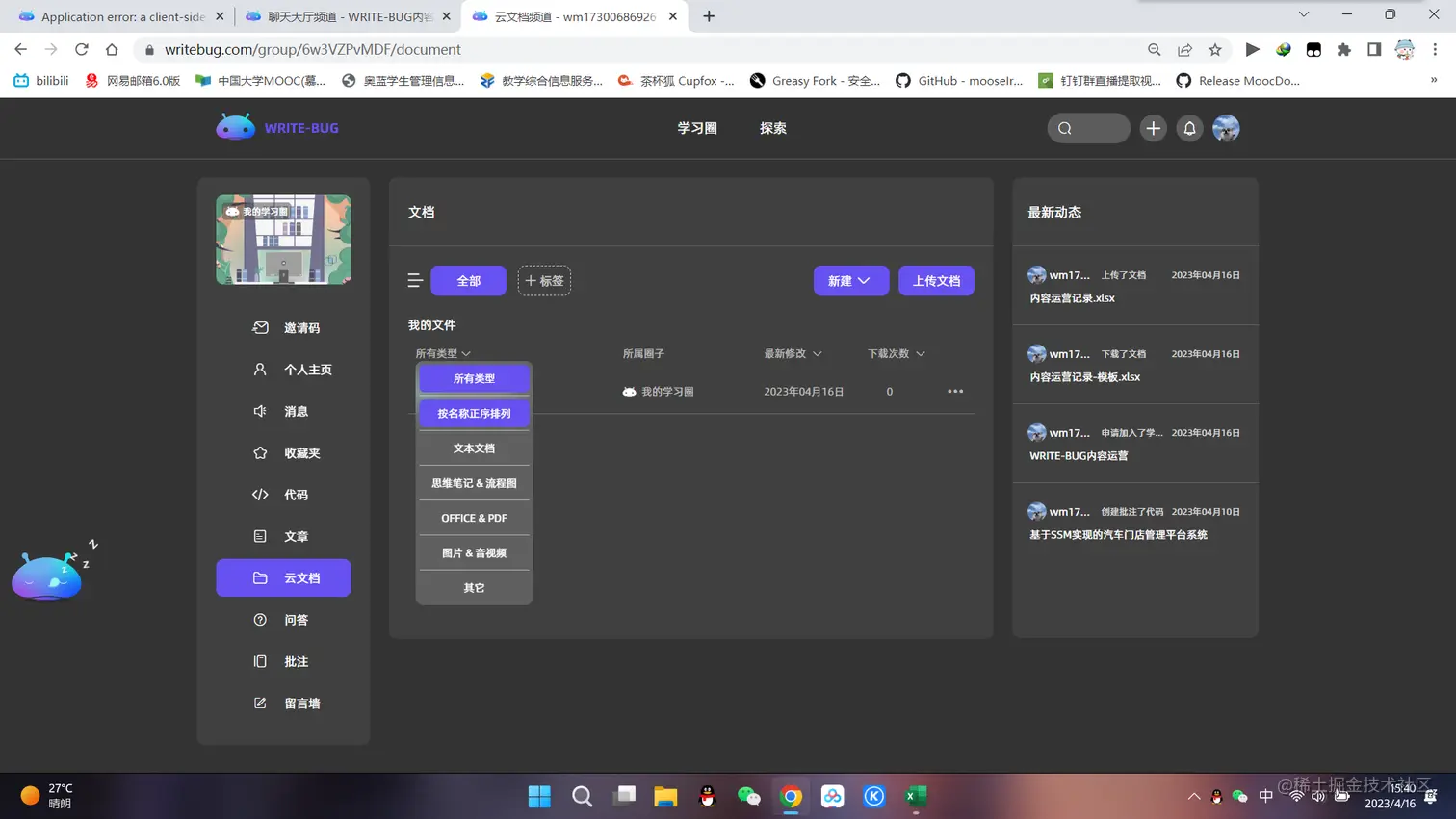
Task: Open 探索 in top navigation
Action: [773, 128]
